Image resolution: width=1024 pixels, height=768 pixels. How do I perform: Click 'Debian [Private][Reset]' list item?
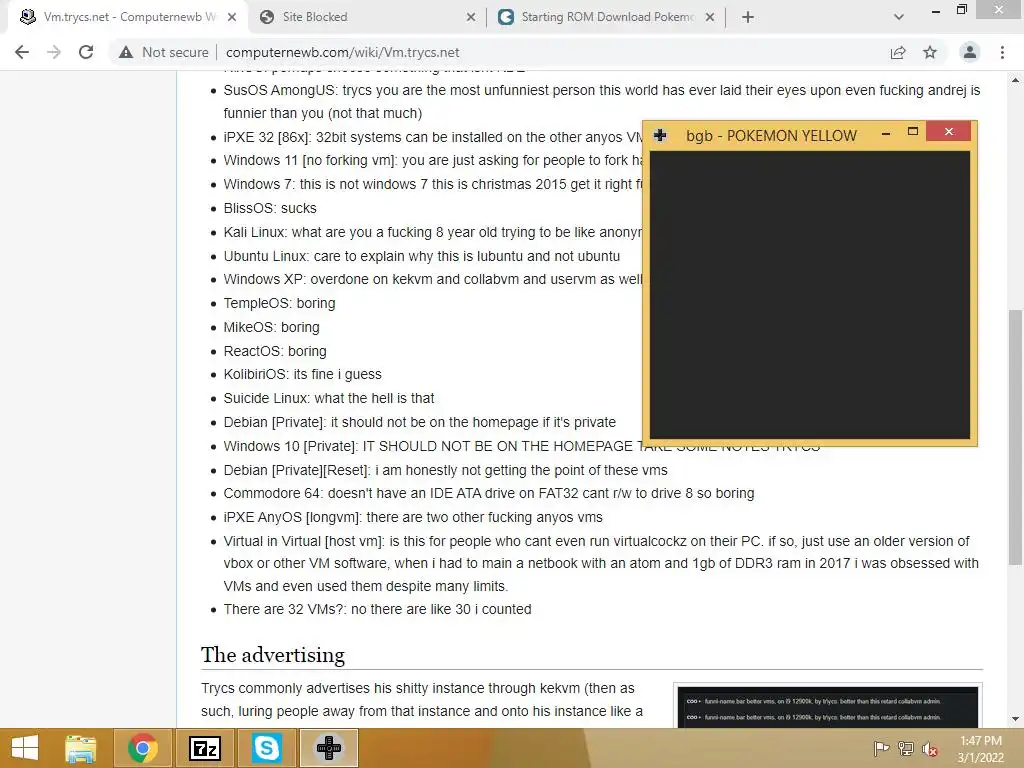(x=445, y=470)
